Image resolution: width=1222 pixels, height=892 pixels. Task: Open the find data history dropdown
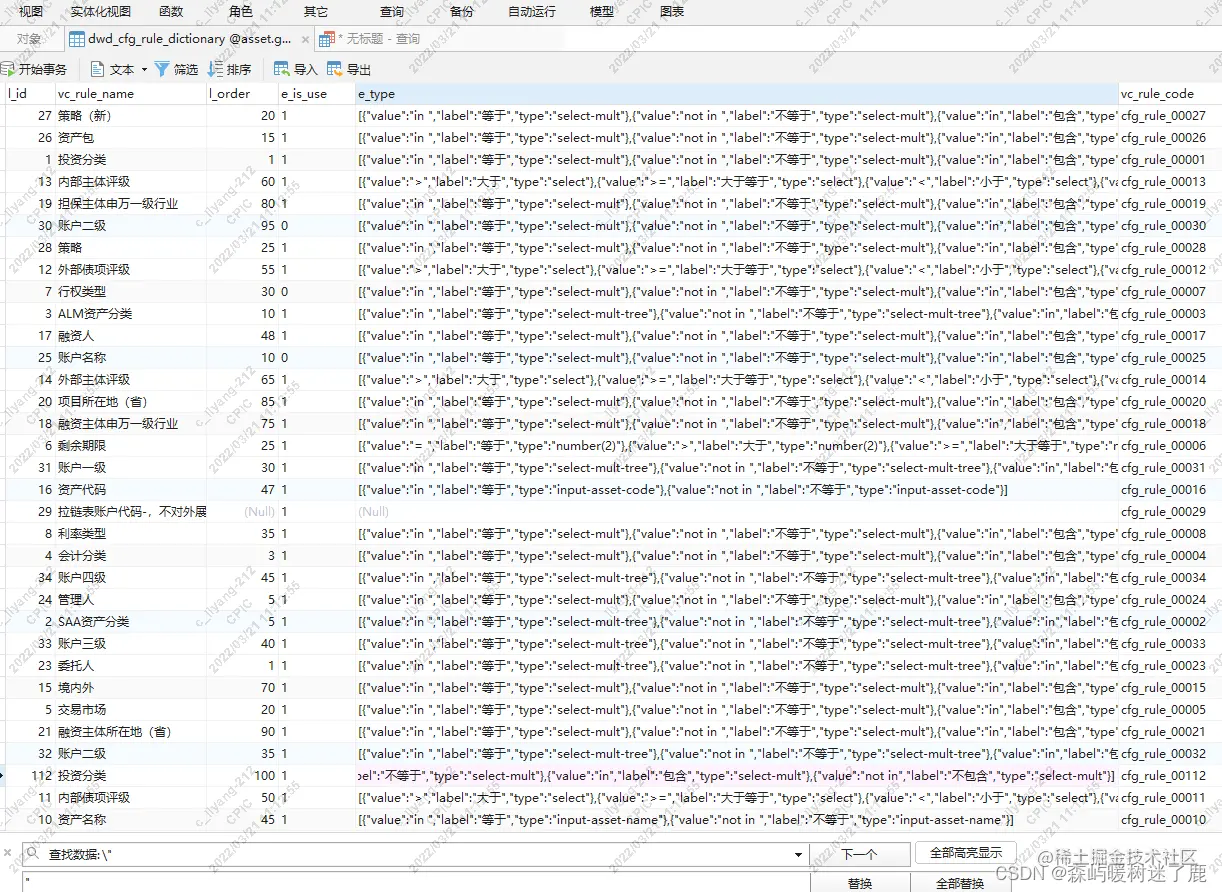coord(797,854)
